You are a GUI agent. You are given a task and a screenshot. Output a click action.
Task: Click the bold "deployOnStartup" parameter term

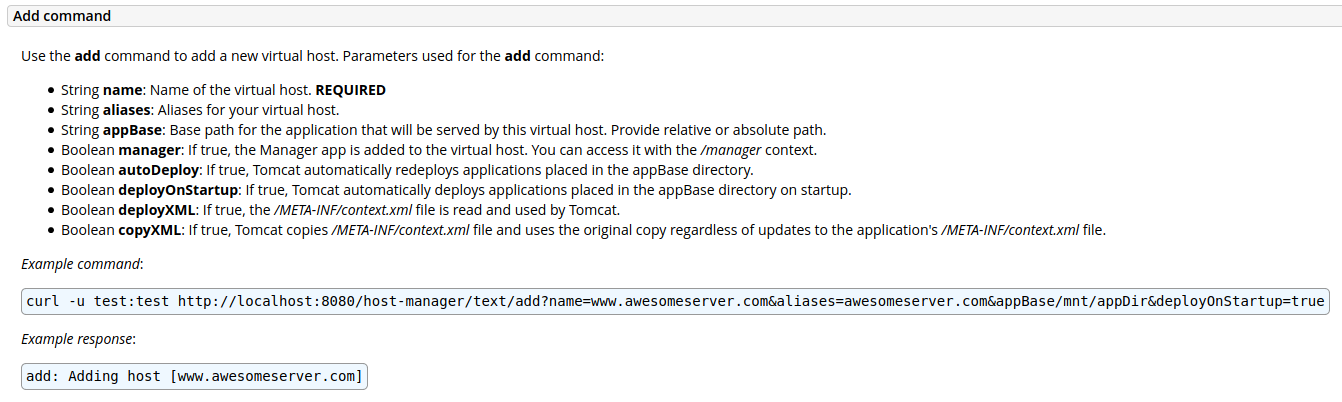click(x=178, y=190)
